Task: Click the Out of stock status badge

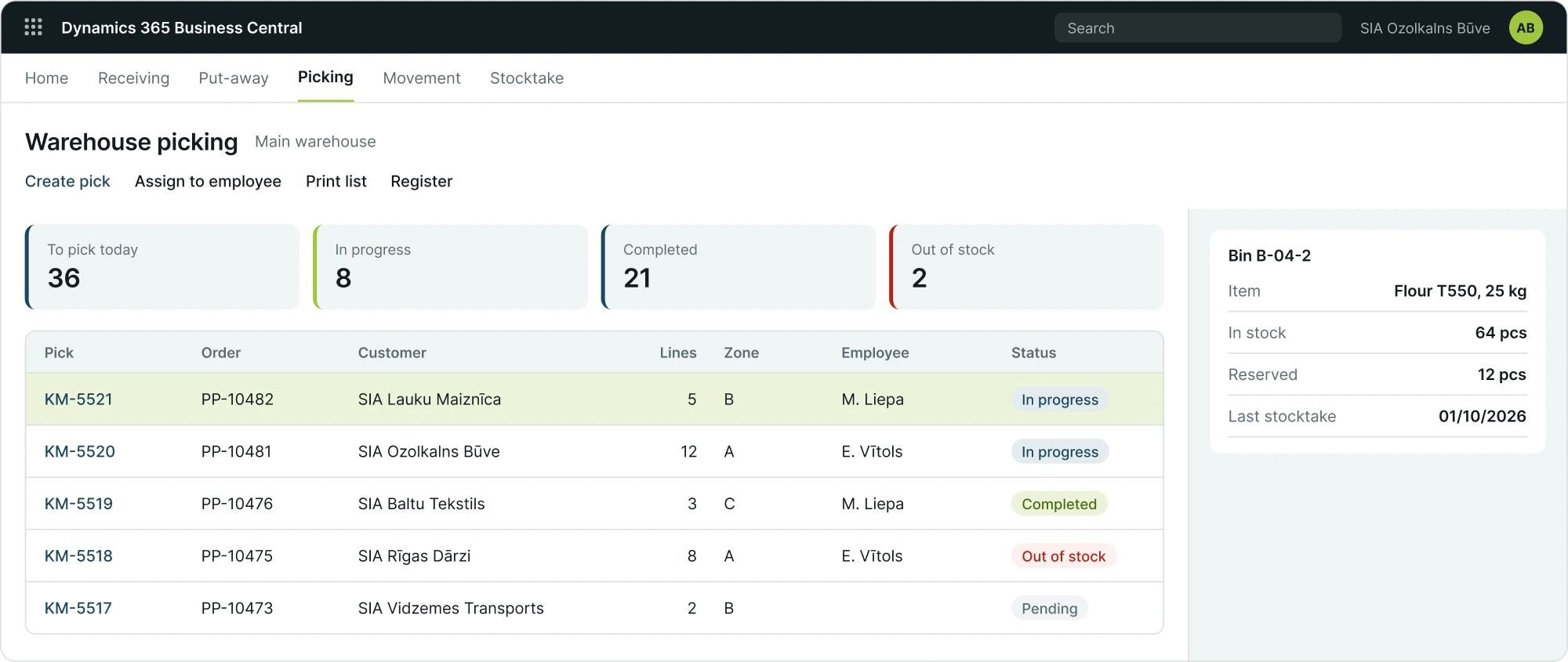Action: point(1063,556)
